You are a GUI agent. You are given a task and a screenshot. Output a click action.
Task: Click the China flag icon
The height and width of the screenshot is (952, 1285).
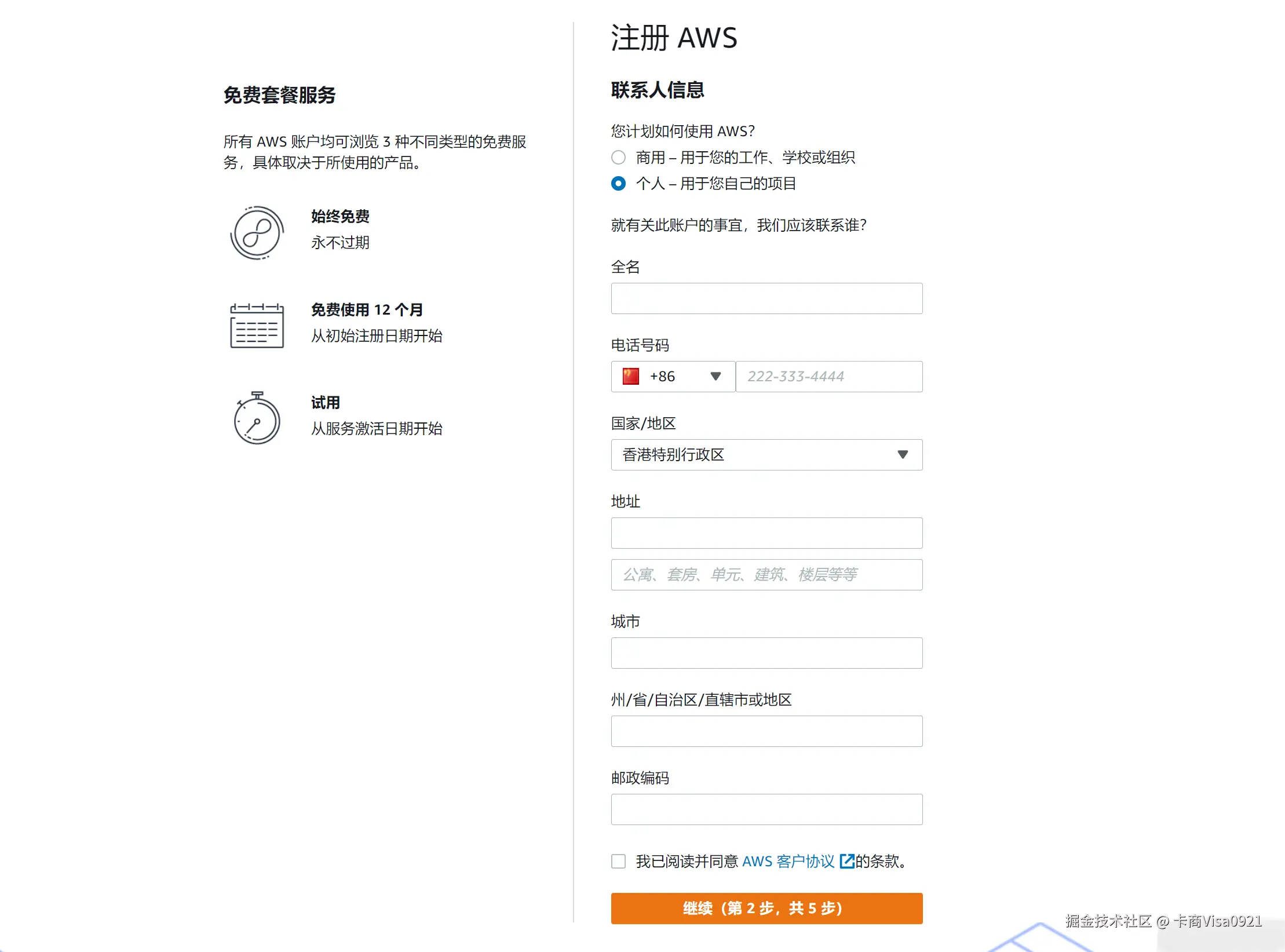(630, 377)
